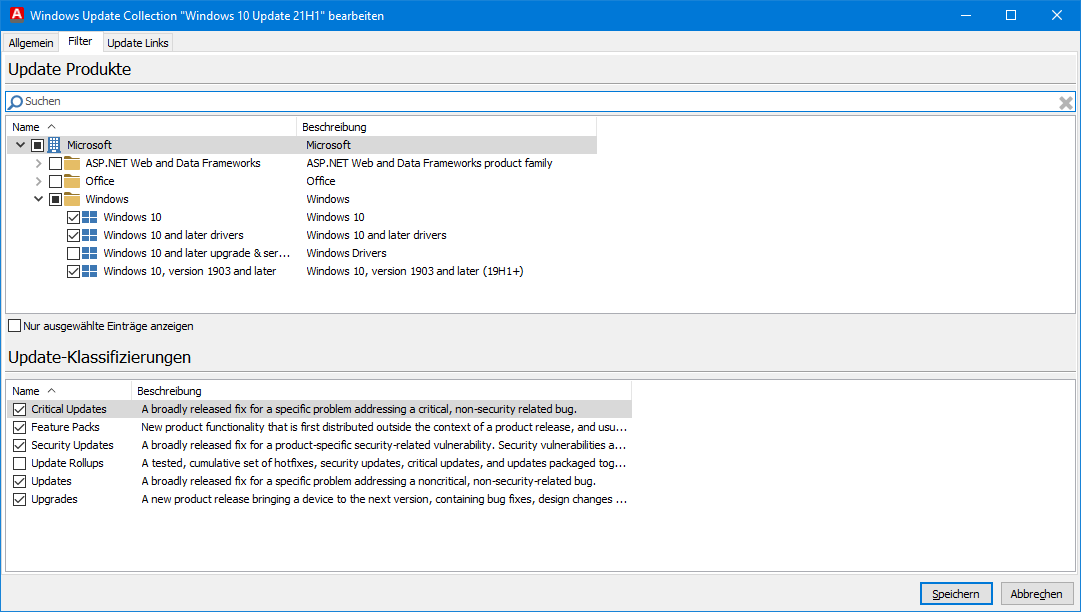This screenshot has height=612, width=1081.
Task: Toggle the Microsoft root checkbox
Action: tap(37, 145)
